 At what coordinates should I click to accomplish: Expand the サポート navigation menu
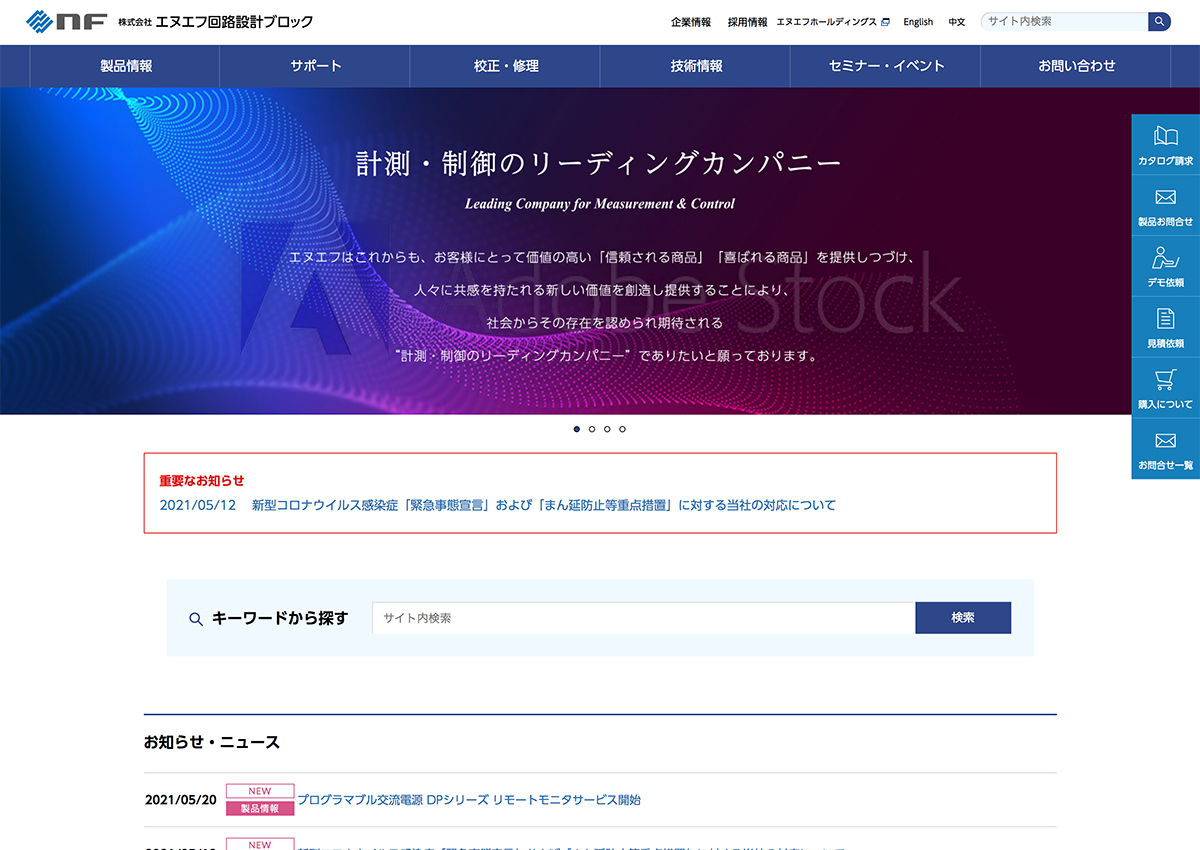tap(316, 66)
